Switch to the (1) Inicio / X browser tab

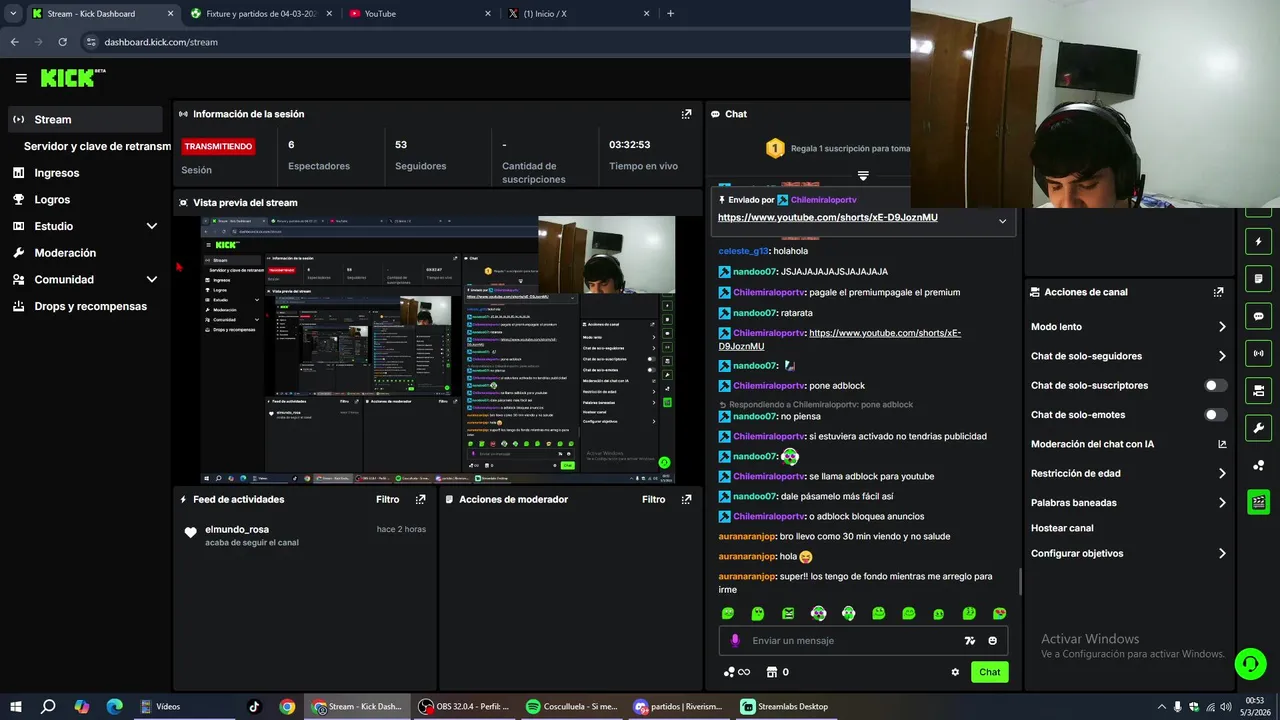pyautogui.click(x=578, y=13)
